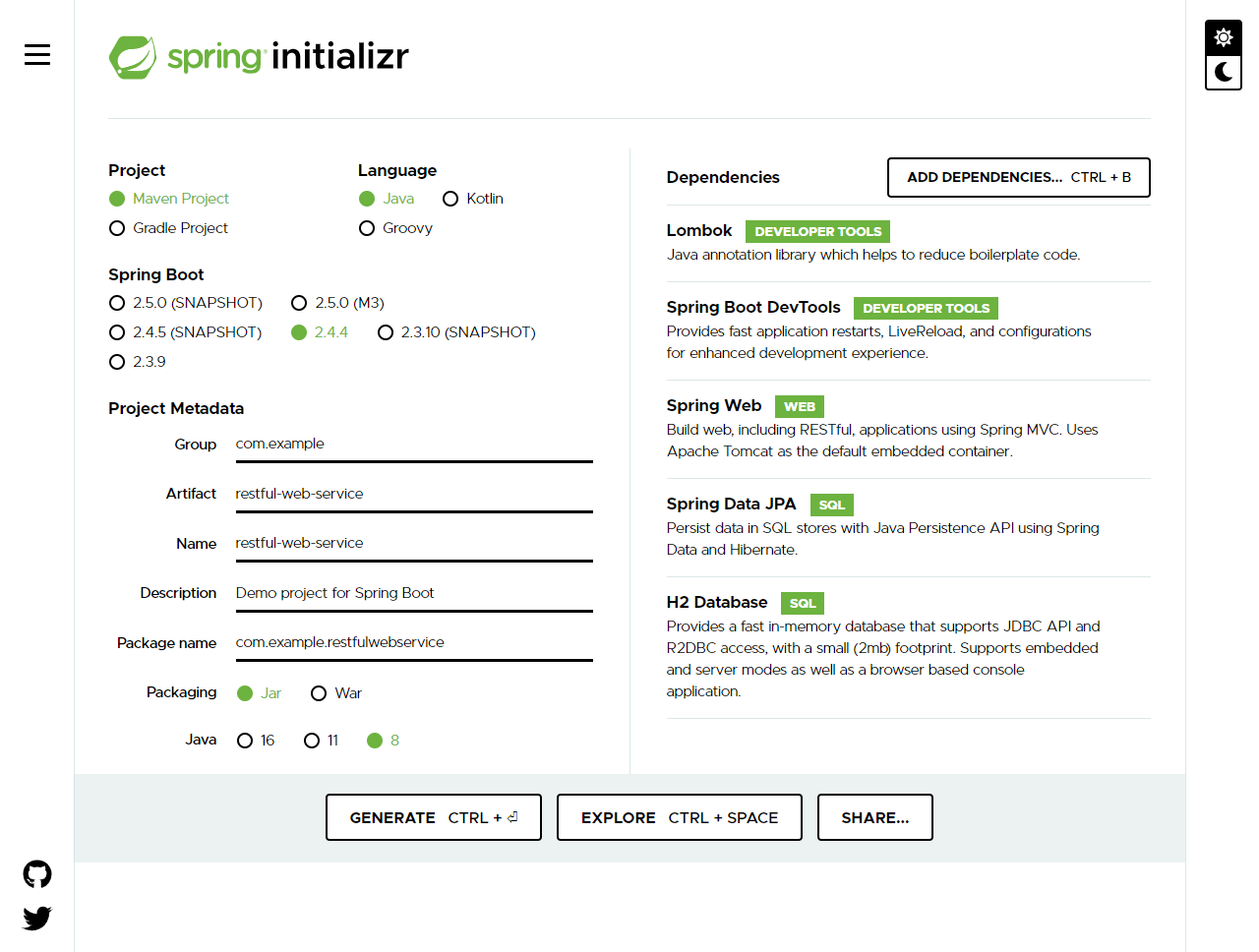
Task: Open the GitHub link icon
Action: [36, 873]
